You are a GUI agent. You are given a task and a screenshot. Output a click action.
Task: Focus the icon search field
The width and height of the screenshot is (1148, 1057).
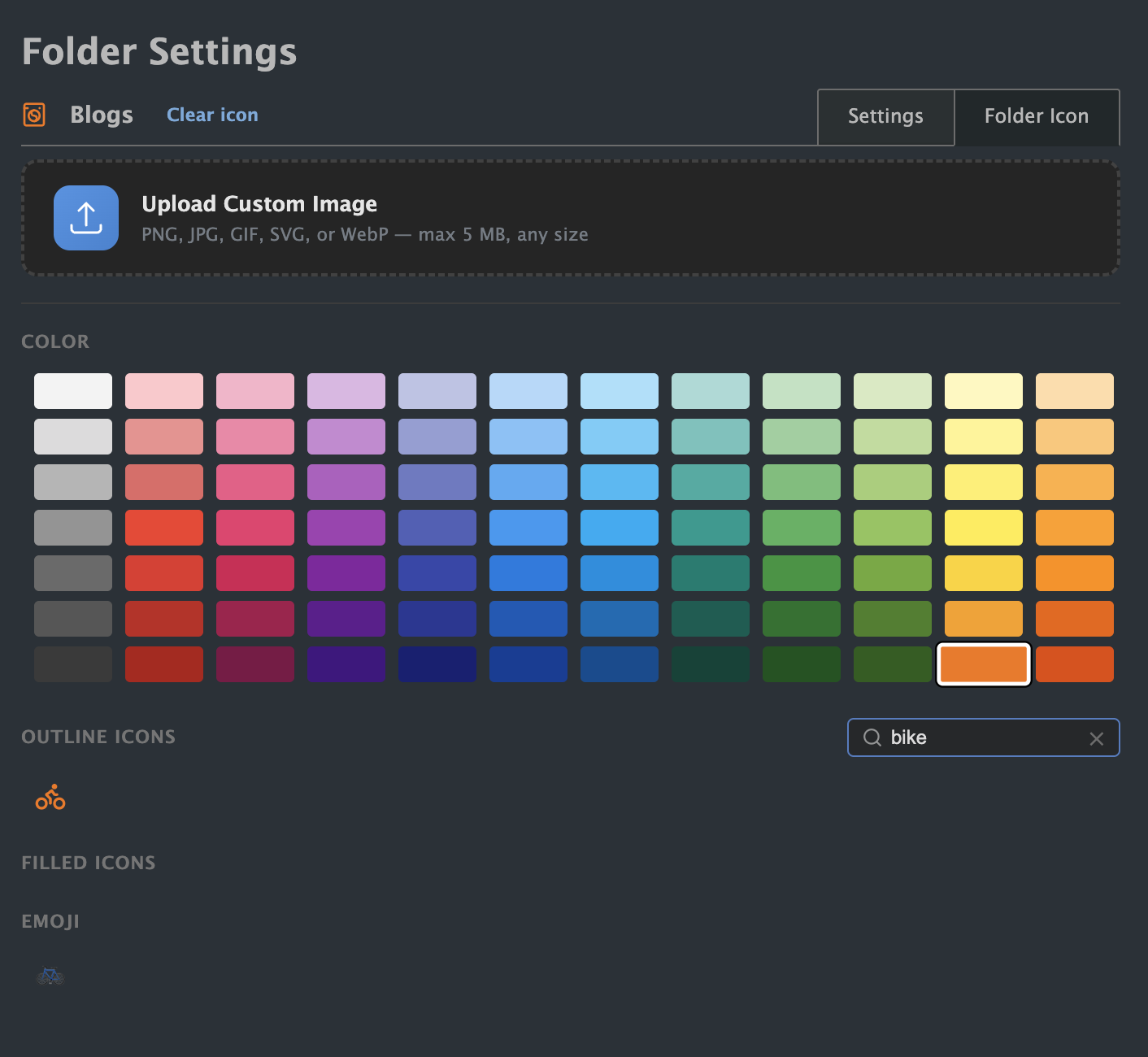(984, 737)
